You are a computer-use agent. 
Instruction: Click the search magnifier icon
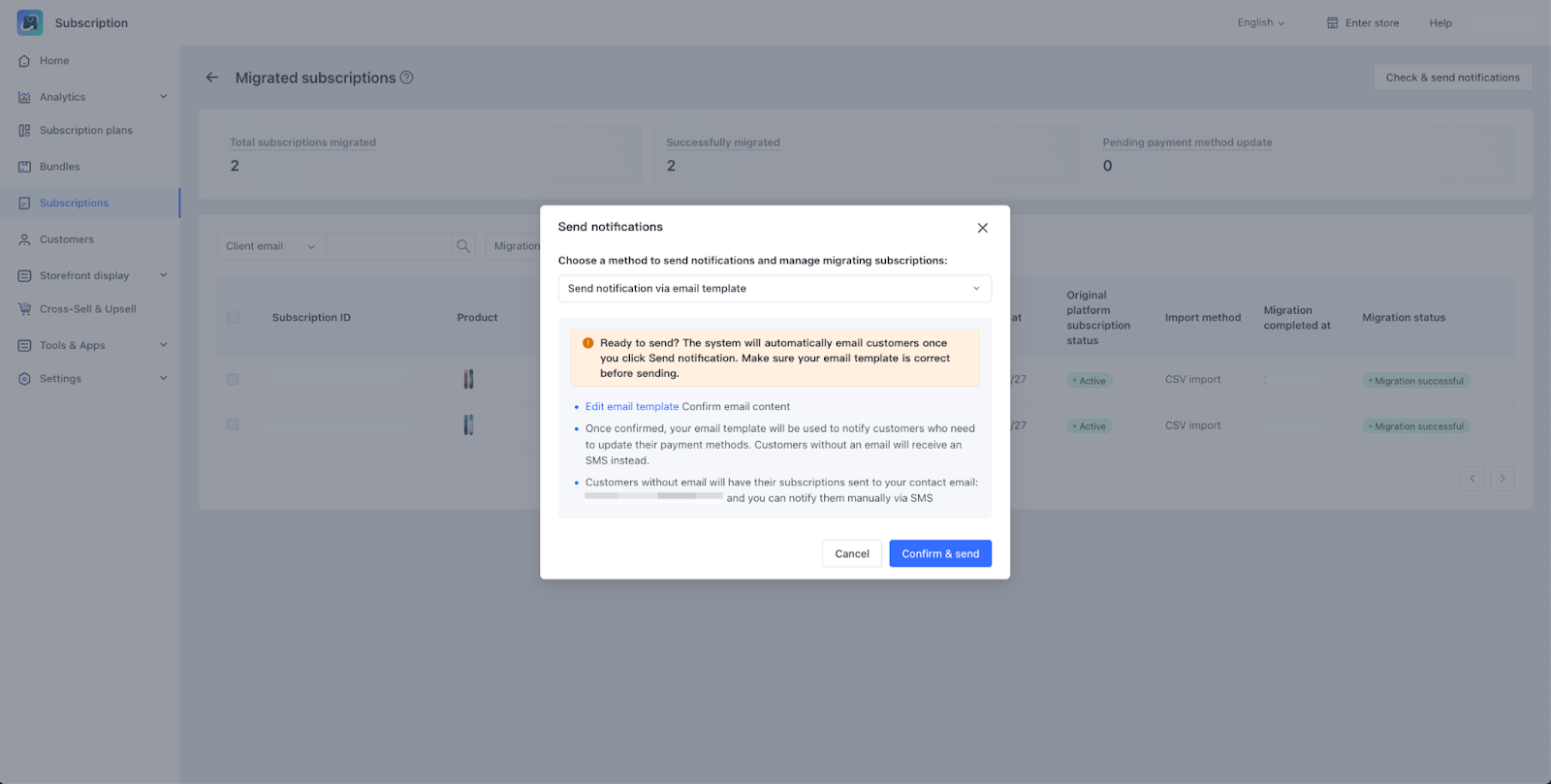pos(463,246)
